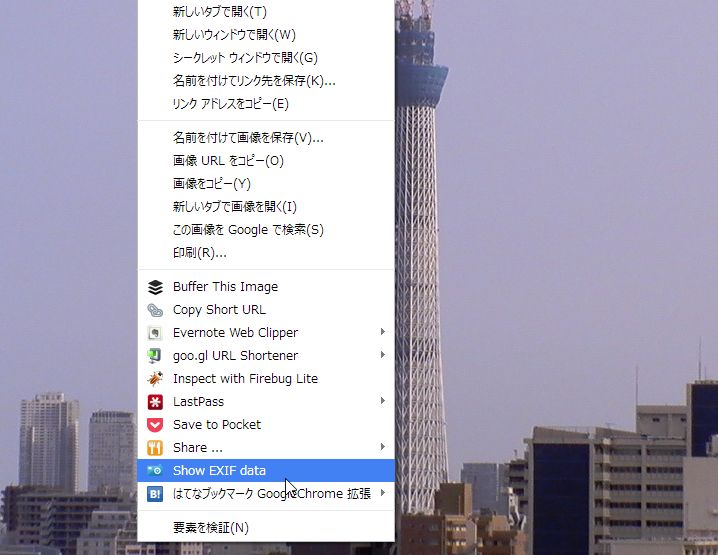Click the red LastPass asterisk icon

click(x=155, y=402)
